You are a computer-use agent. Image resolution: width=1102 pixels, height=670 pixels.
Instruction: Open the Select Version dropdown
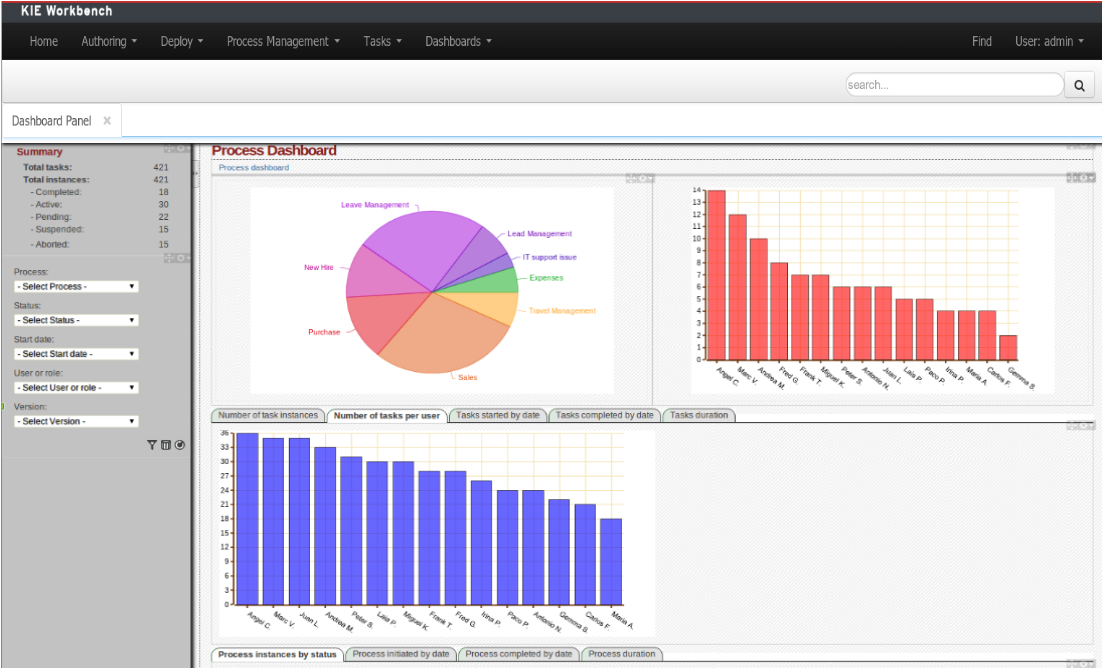tap(76, 421)
